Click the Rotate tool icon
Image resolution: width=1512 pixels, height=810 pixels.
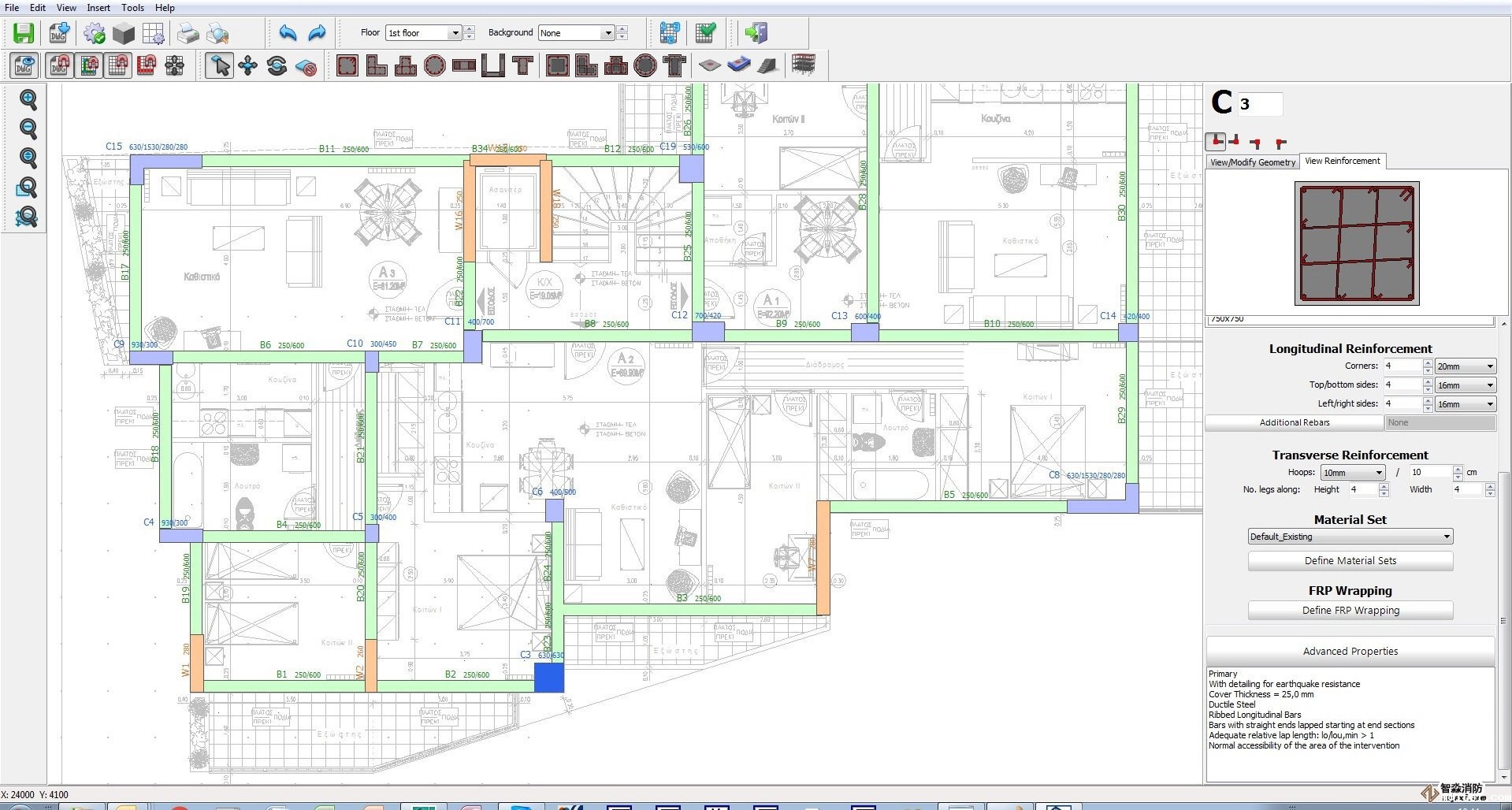click(x=277, y=65)
